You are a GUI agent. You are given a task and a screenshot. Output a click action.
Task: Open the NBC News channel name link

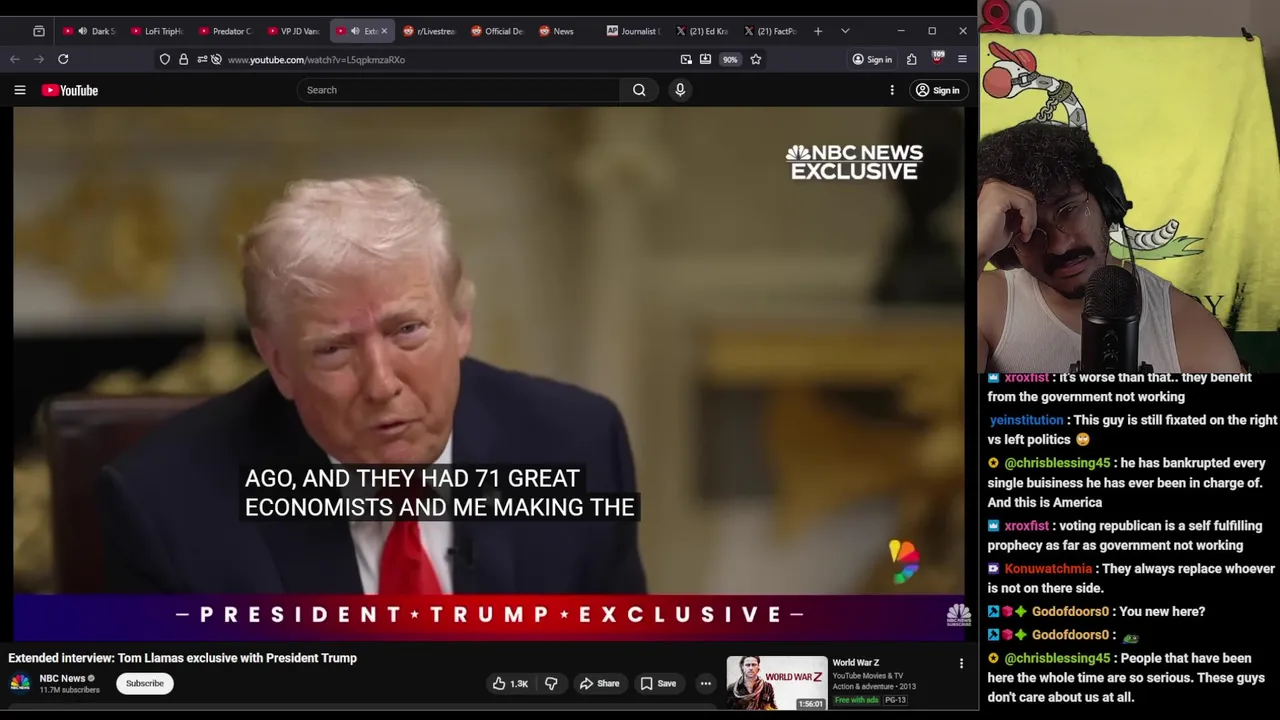tap(62, 678)
